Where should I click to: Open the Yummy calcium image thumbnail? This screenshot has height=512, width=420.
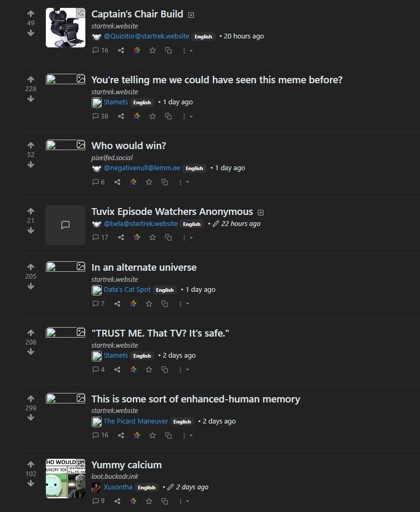click(x=65, y=478)
